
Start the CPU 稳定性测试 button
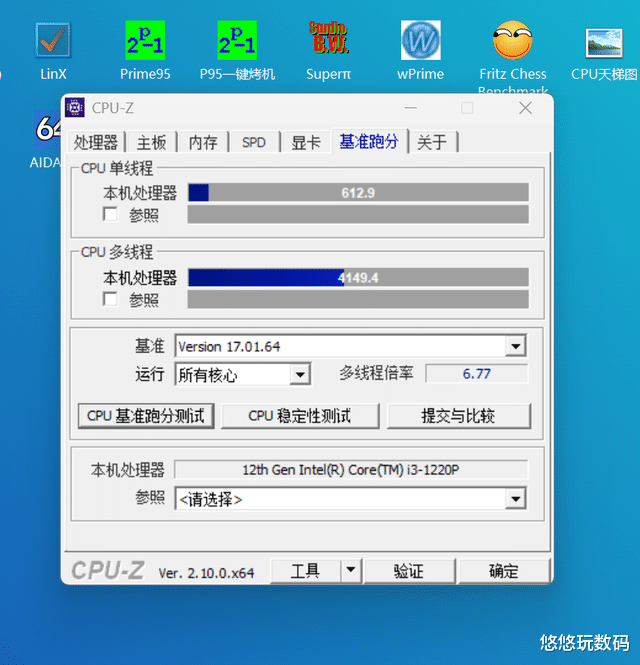300,416
